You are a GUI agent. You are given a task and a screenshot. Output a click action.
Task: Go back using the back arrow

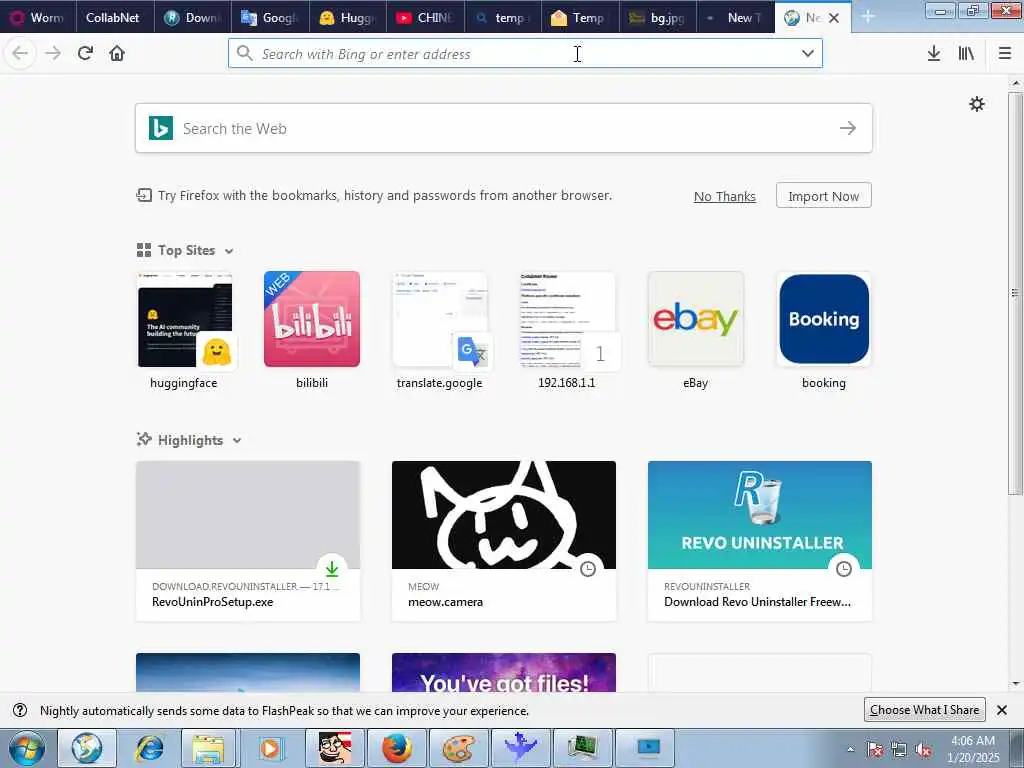point(20,54)
